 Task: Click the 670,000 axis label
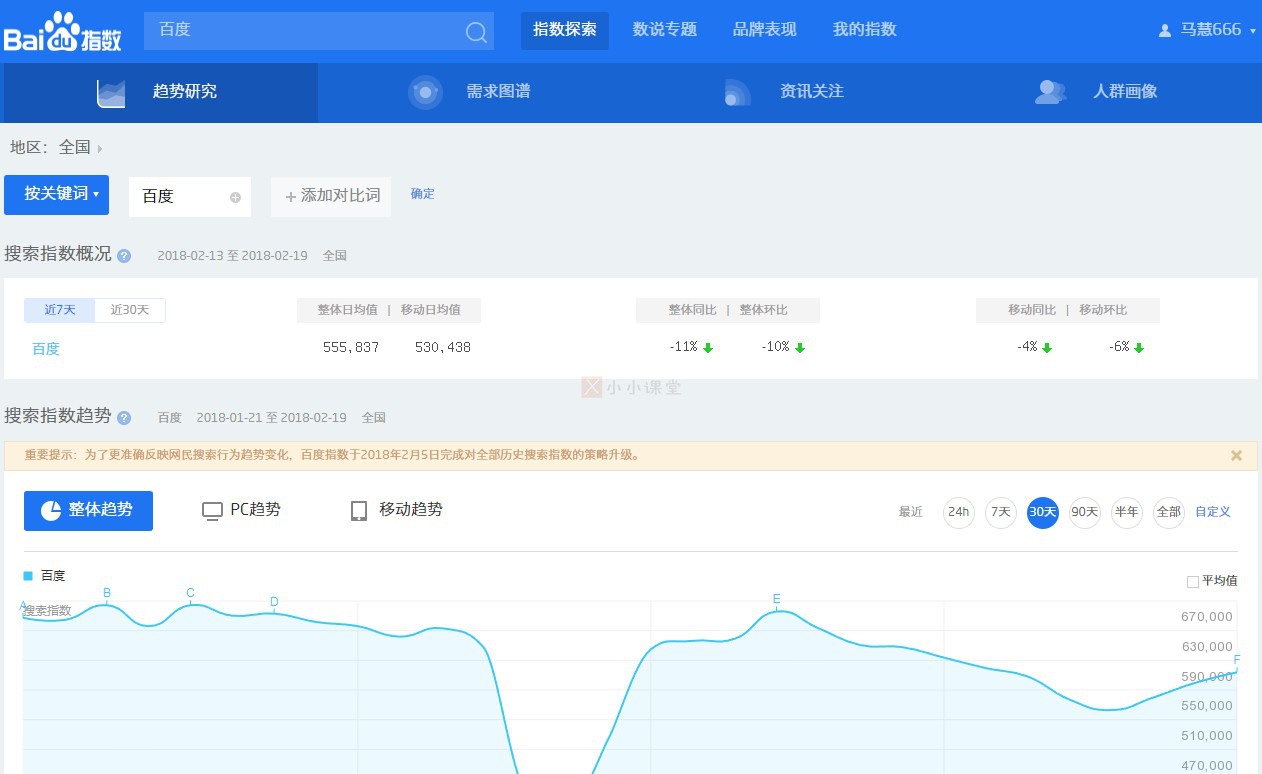coord(1207,617)
